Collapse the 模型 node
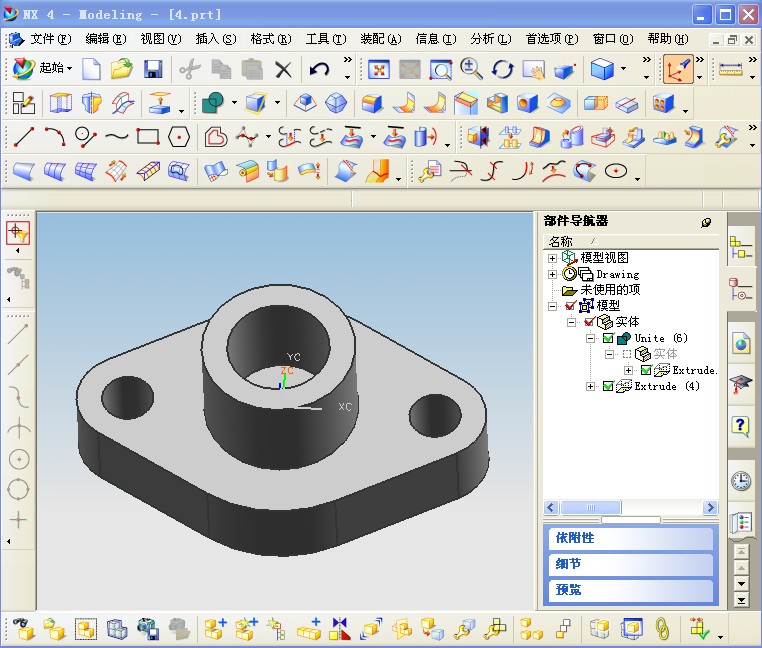Viewport: 762px width, 648px height. tap(552, 306)
